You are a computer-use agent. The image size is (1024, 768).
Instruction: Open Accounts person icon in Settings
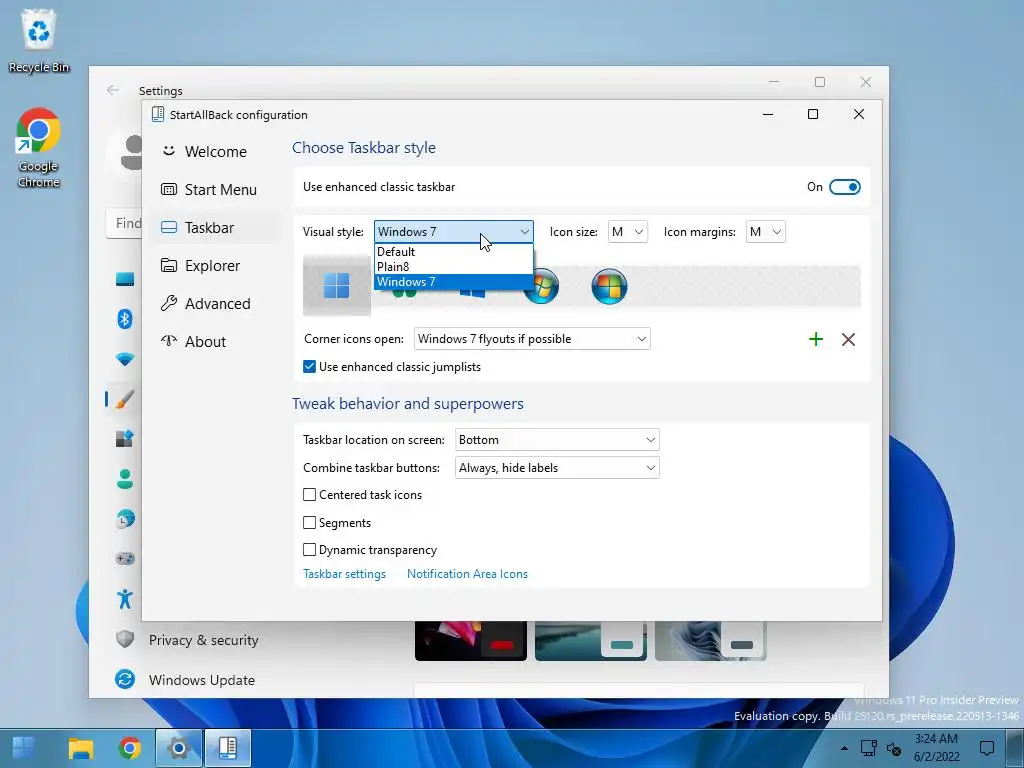coord(125,479)
